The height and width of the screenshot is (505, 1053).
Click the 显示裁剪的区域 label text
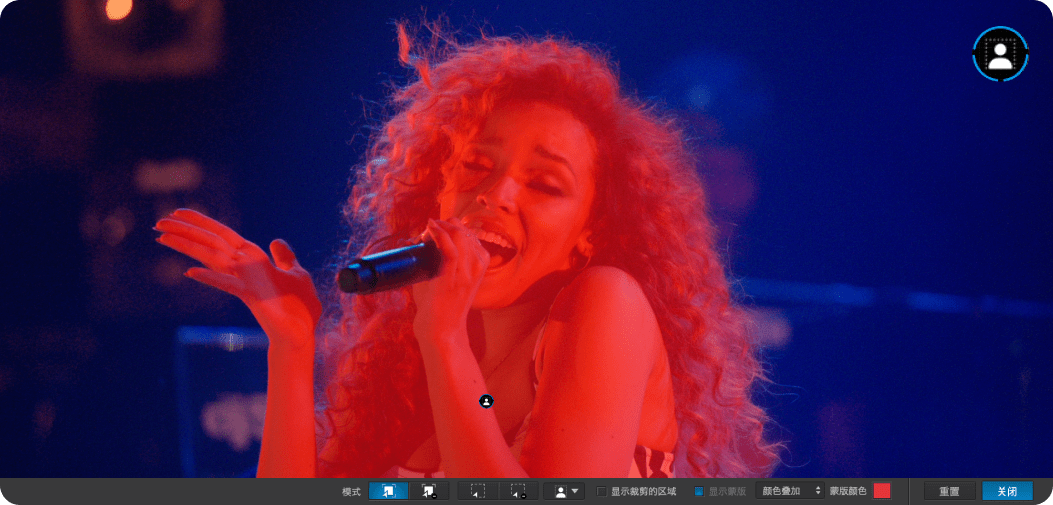pyautogui.click(x=643, y=491)
